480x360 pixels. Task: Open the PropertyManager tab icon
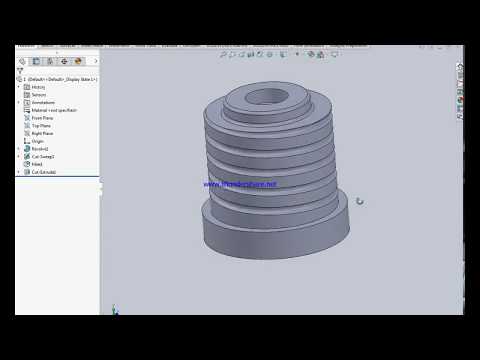click(36, 61)
